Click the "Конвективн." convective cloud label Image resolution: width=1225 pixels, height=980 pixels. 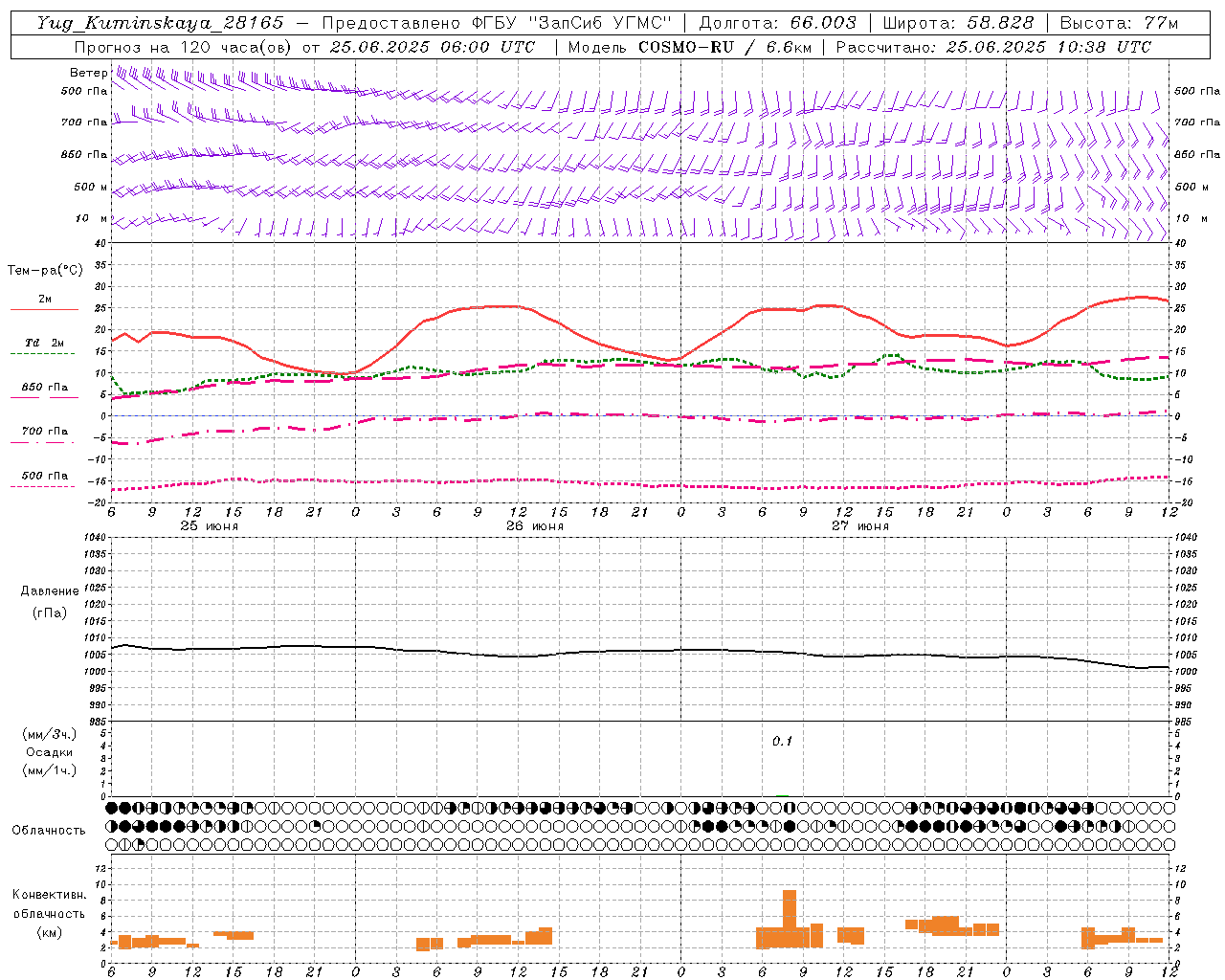pos(50,895)
